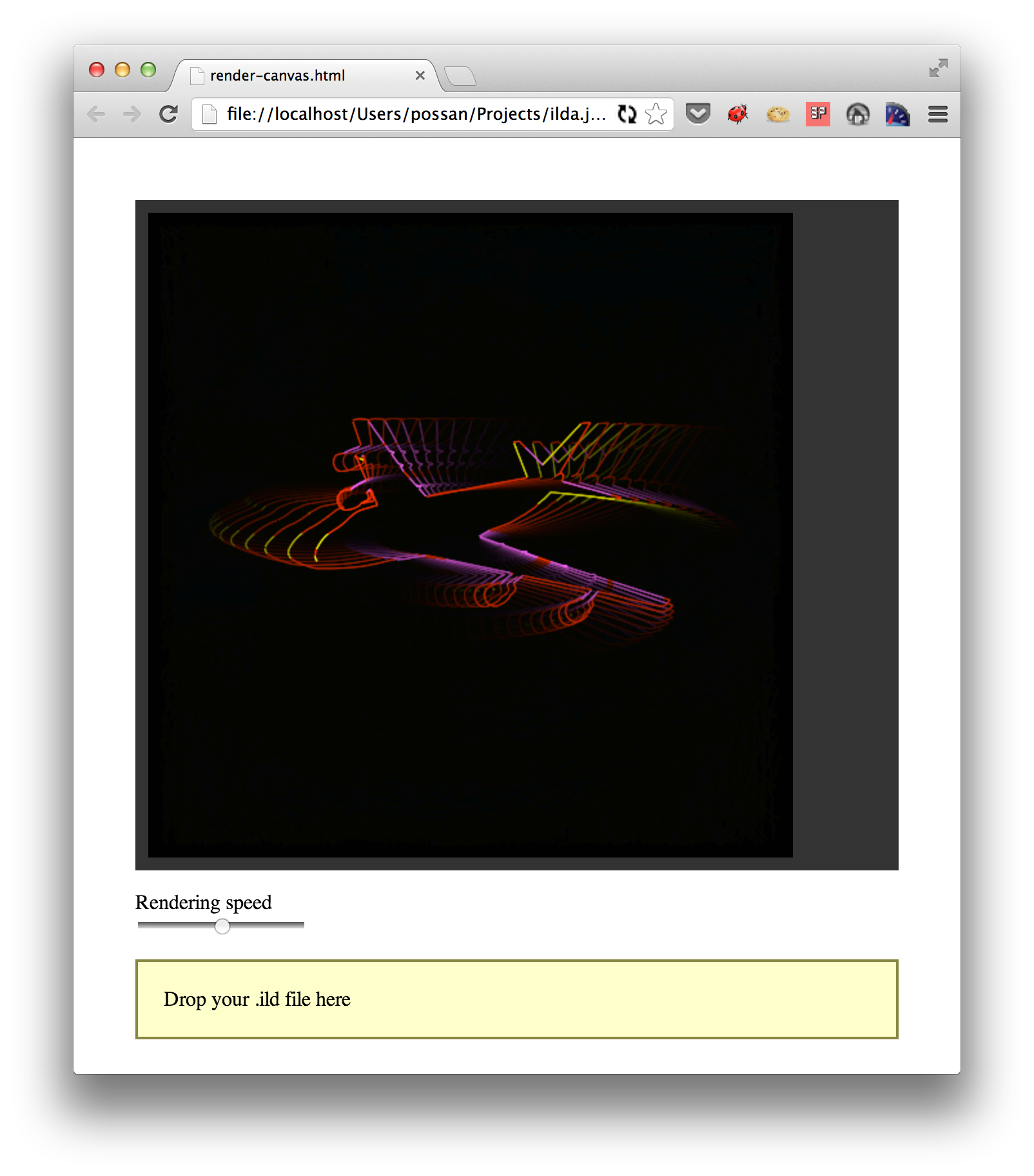Reload the page with the refresh button
The height and width of the screenshot is (1176, 1034).
[x=169, y=114]
